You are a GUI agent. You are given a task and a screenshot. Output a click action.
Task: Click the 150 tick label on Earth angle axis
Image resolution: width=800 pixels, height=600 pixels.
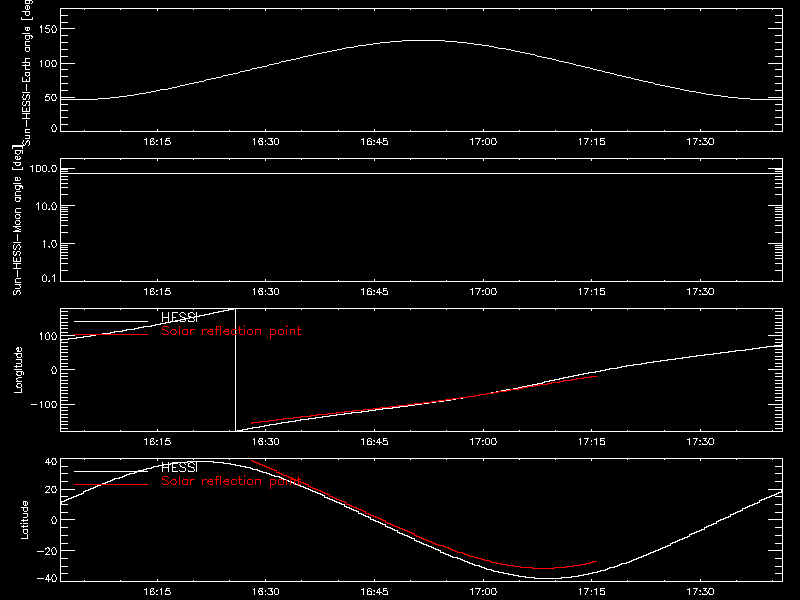[48, 29]
